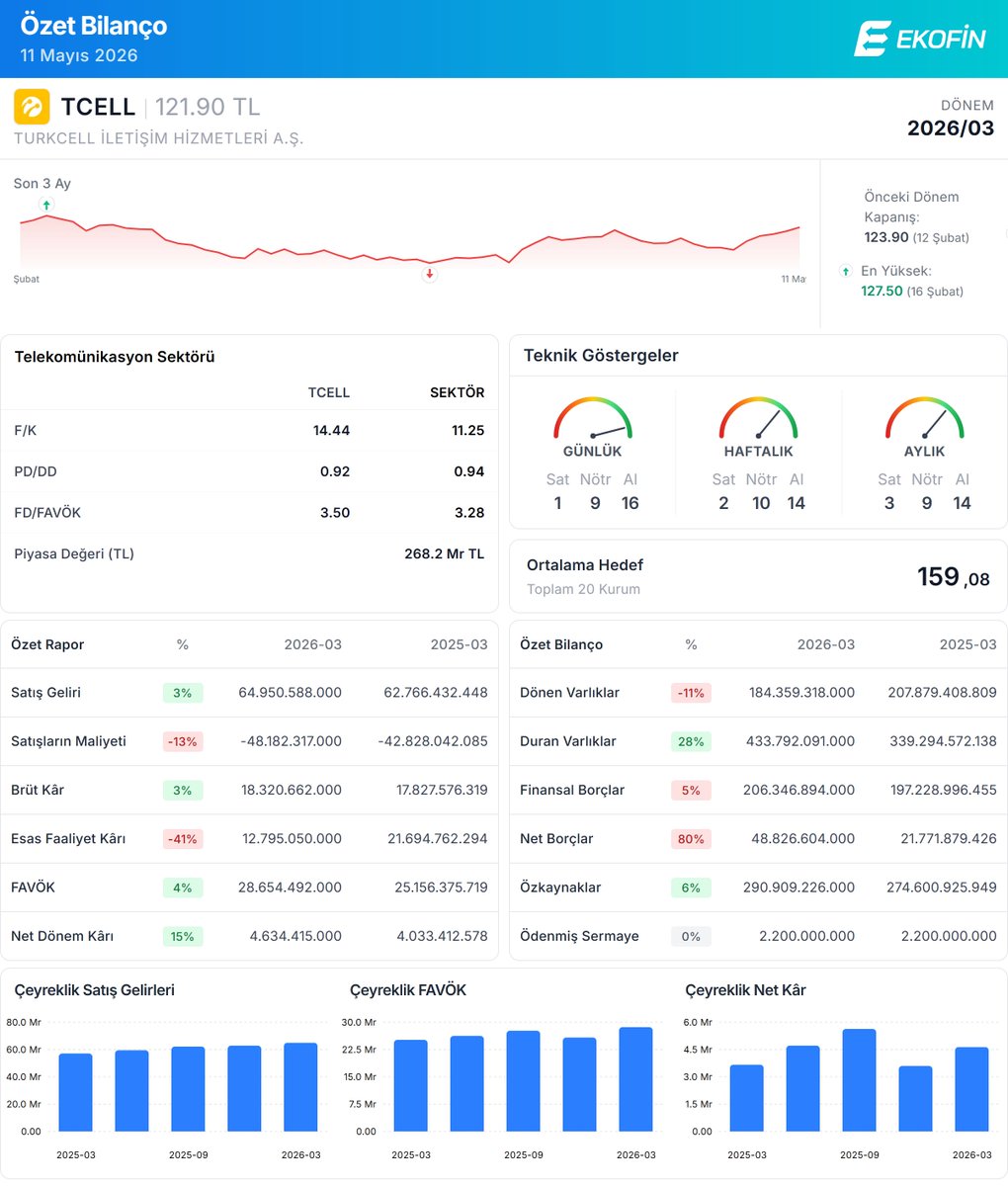Click the SEKTÖR column header
Image resolution: width=1008 pixels, height=1186 pixels.
click(458, 392)
